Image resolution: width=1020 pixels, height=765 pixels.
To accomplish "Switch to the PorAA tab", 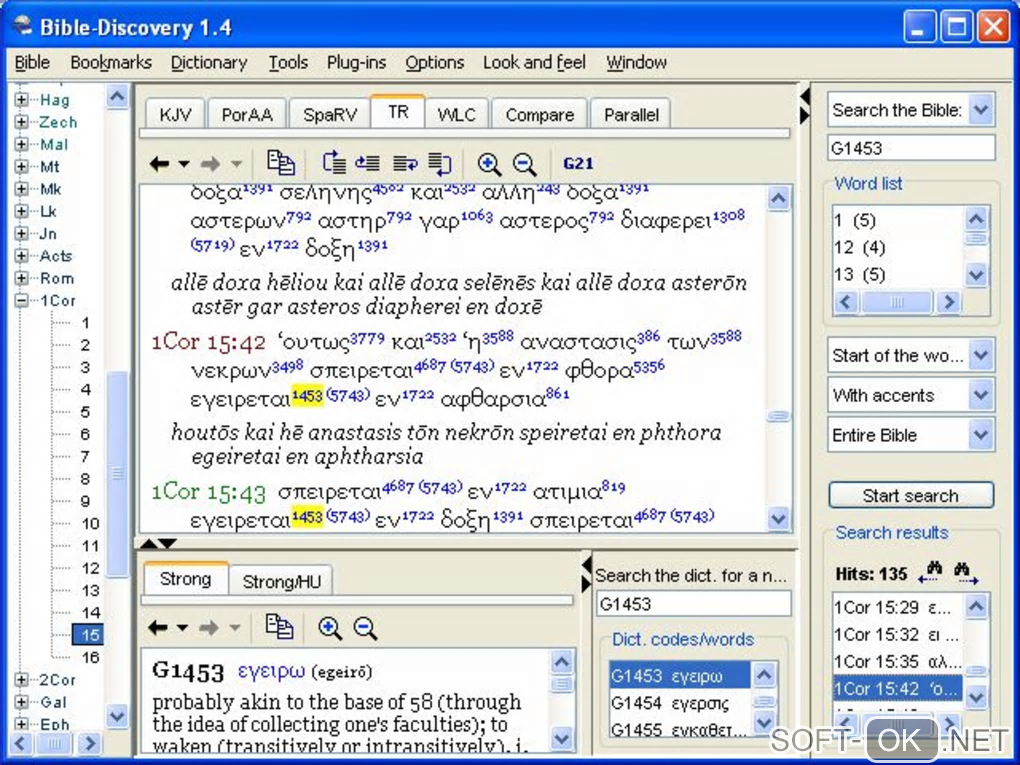I will pyautogui.click(x=247, y=114).
